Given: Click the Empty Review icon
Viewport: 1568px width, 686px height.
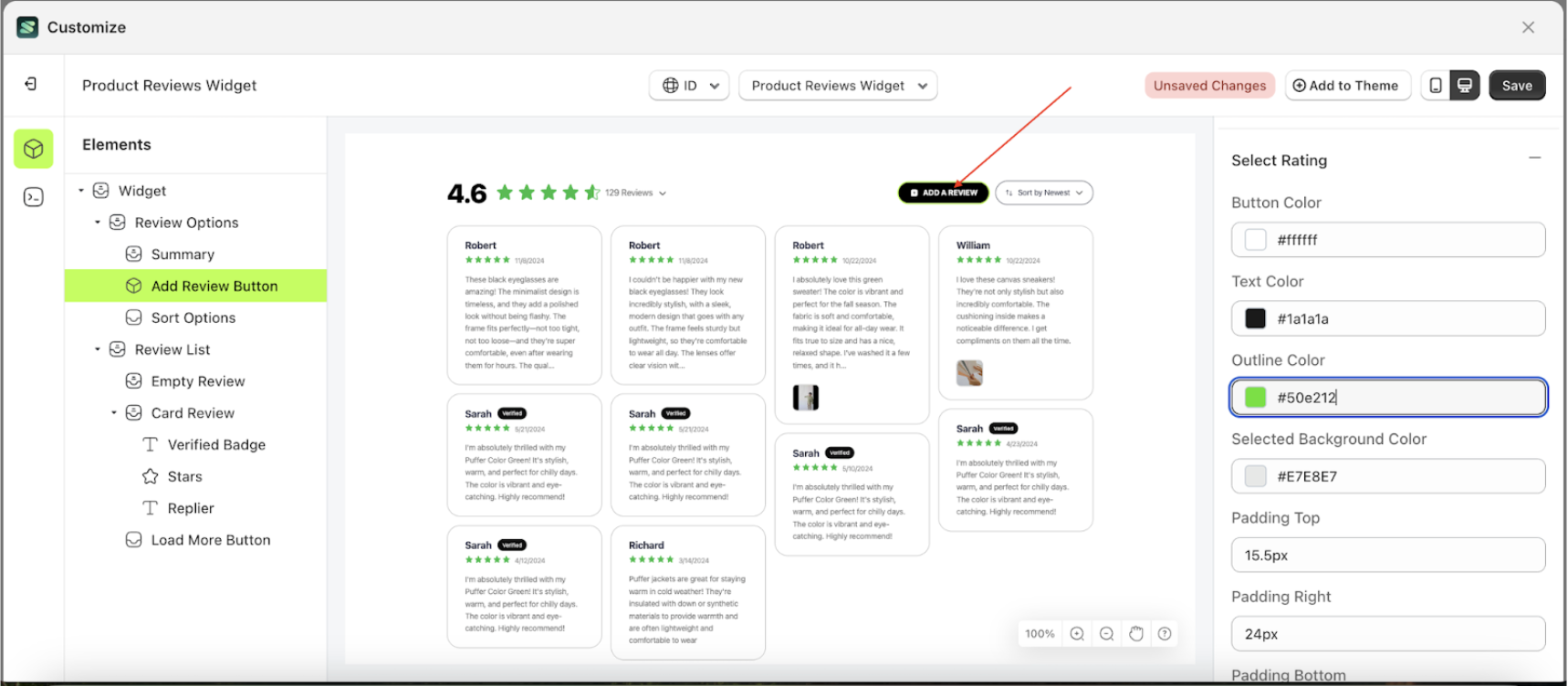Looking at the screenshot, I should (x=134, y=381).
